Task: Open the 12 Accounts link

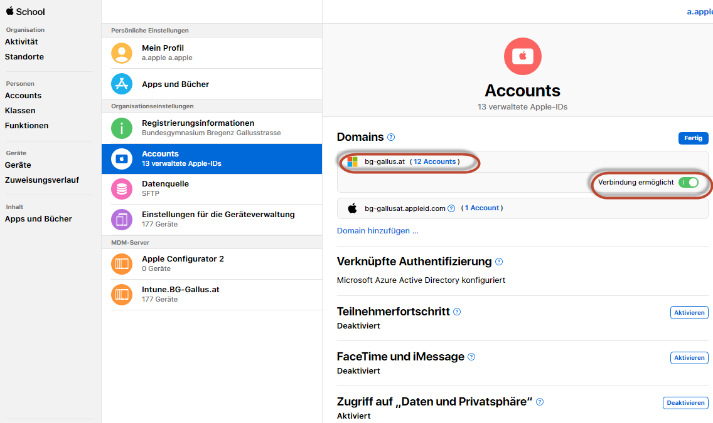Action: (434, 161)
